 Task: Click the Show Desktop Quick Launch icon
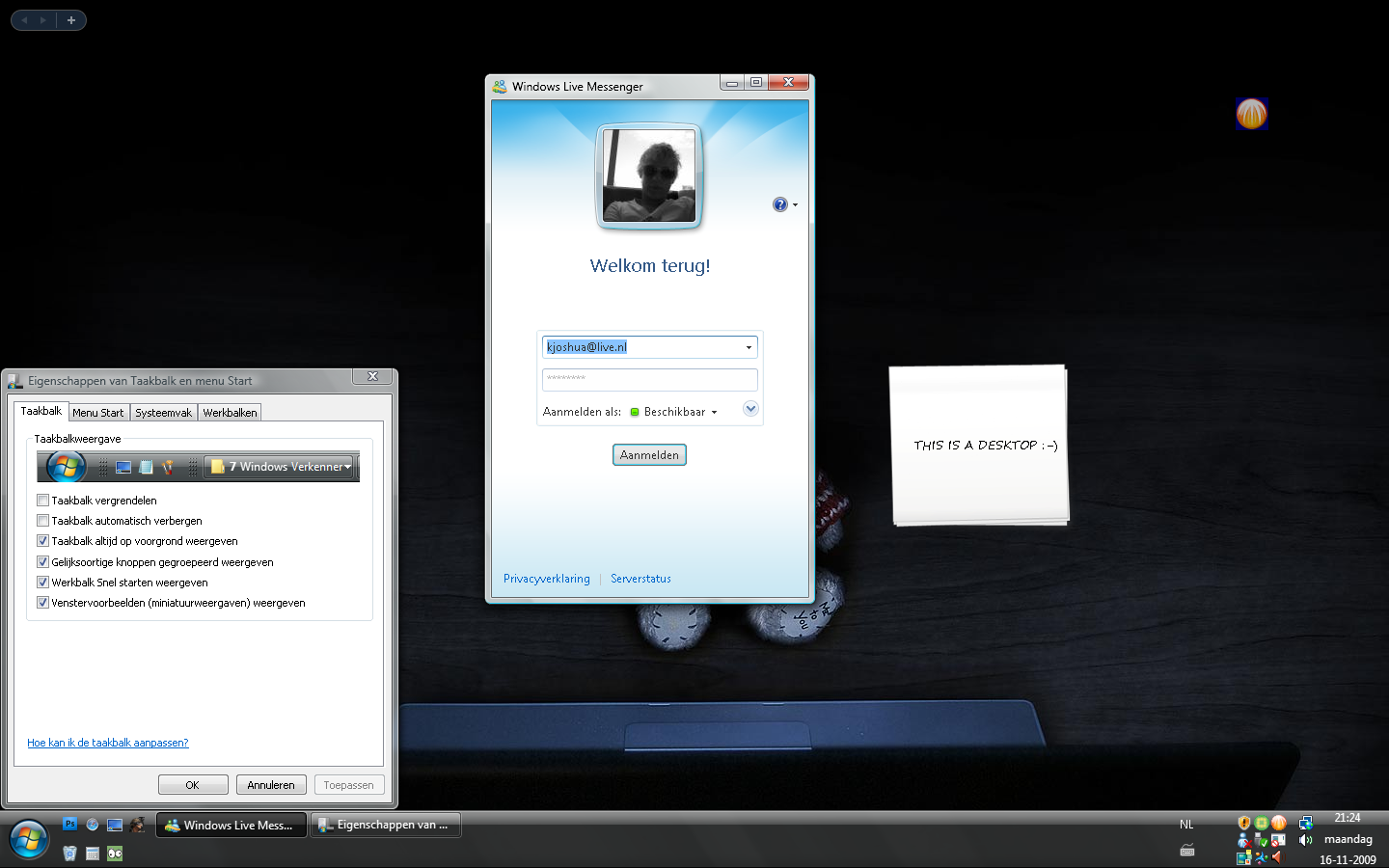(115, 825)
